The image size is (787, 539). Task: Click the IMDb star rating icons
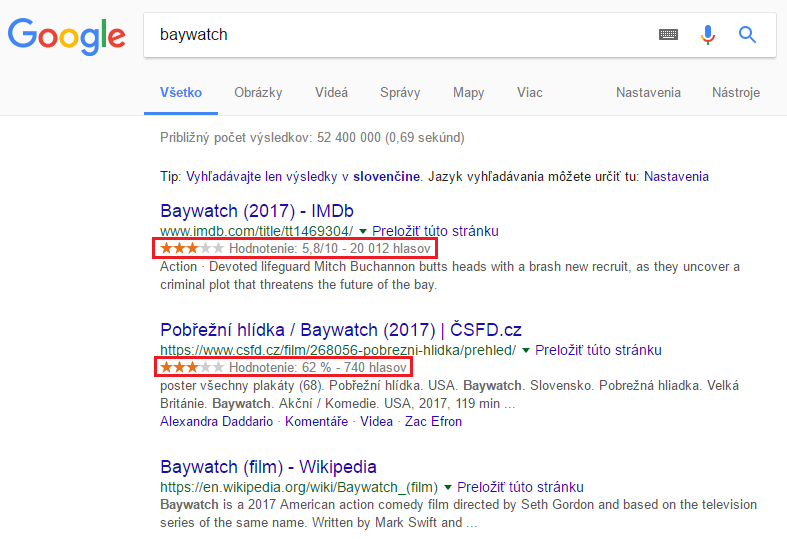192,248
